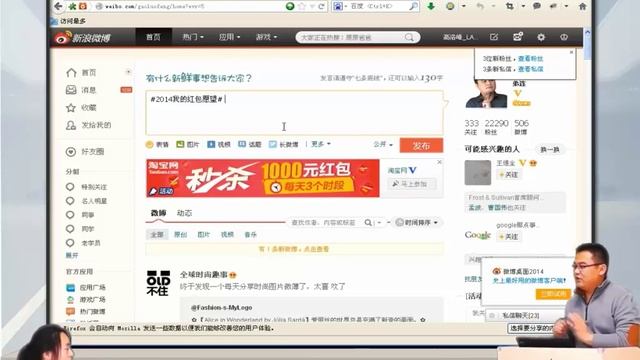Image resolution: width=640 pixels, height=360 pixels.
Task: Click 换一换 to refresh the suggested people
Action: point(550,150)
